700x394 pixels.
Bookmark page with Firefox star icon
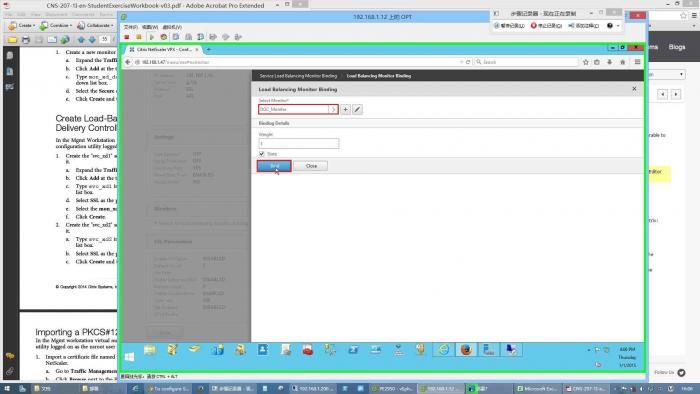pyautogui.click(x=586, y=62)
